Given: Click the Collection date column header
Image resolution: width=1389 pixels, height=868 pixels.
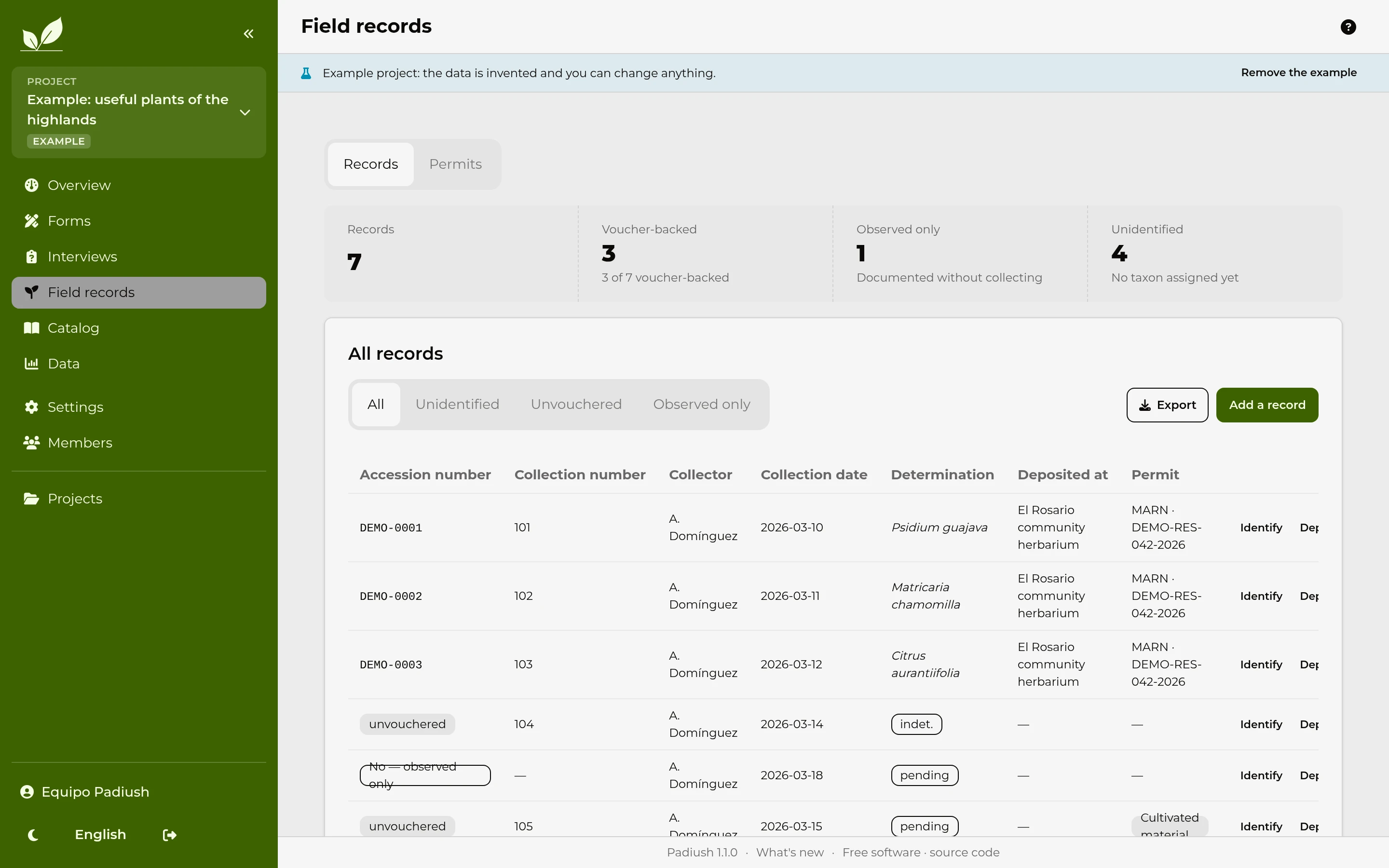Looking at the screenshot, I should coord(814,475).
